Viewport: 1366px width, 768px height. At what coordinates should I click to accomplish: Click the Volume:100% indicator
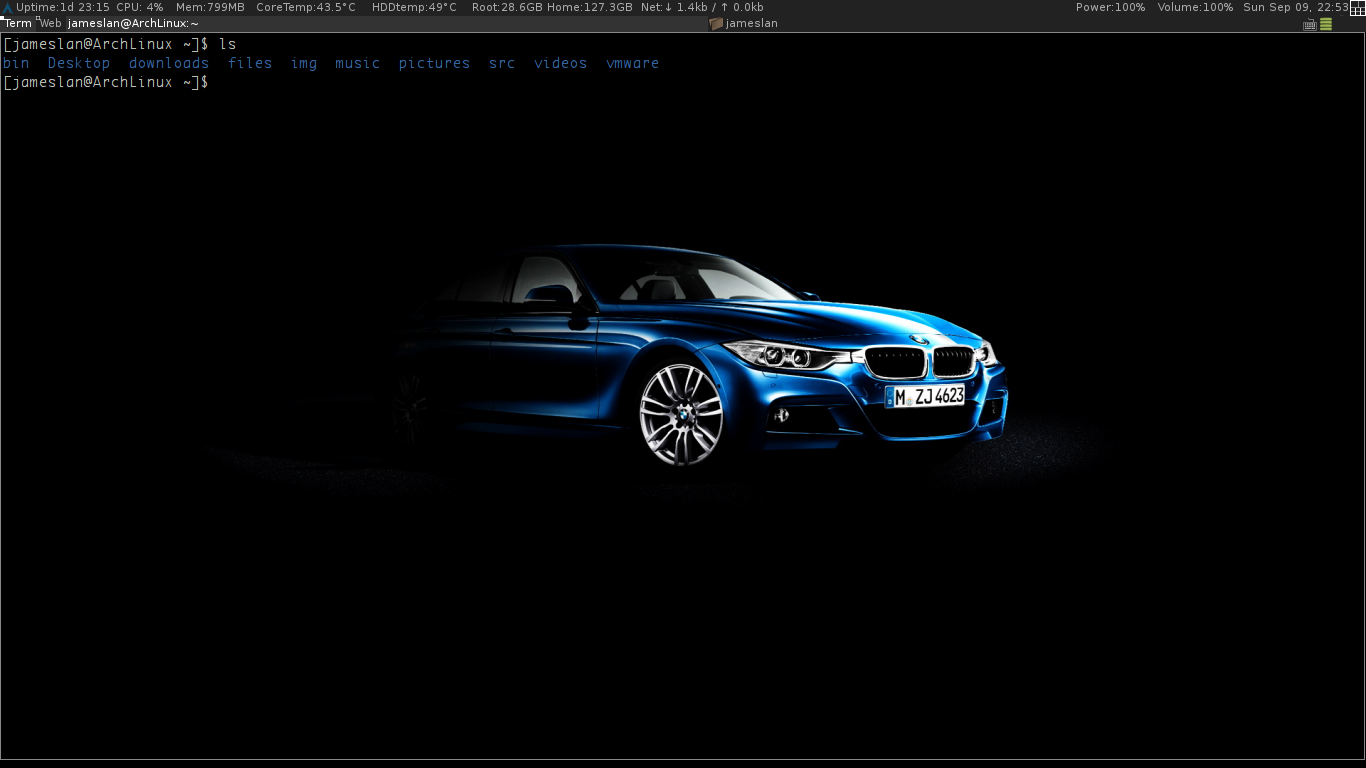(x=1195, y=7)
